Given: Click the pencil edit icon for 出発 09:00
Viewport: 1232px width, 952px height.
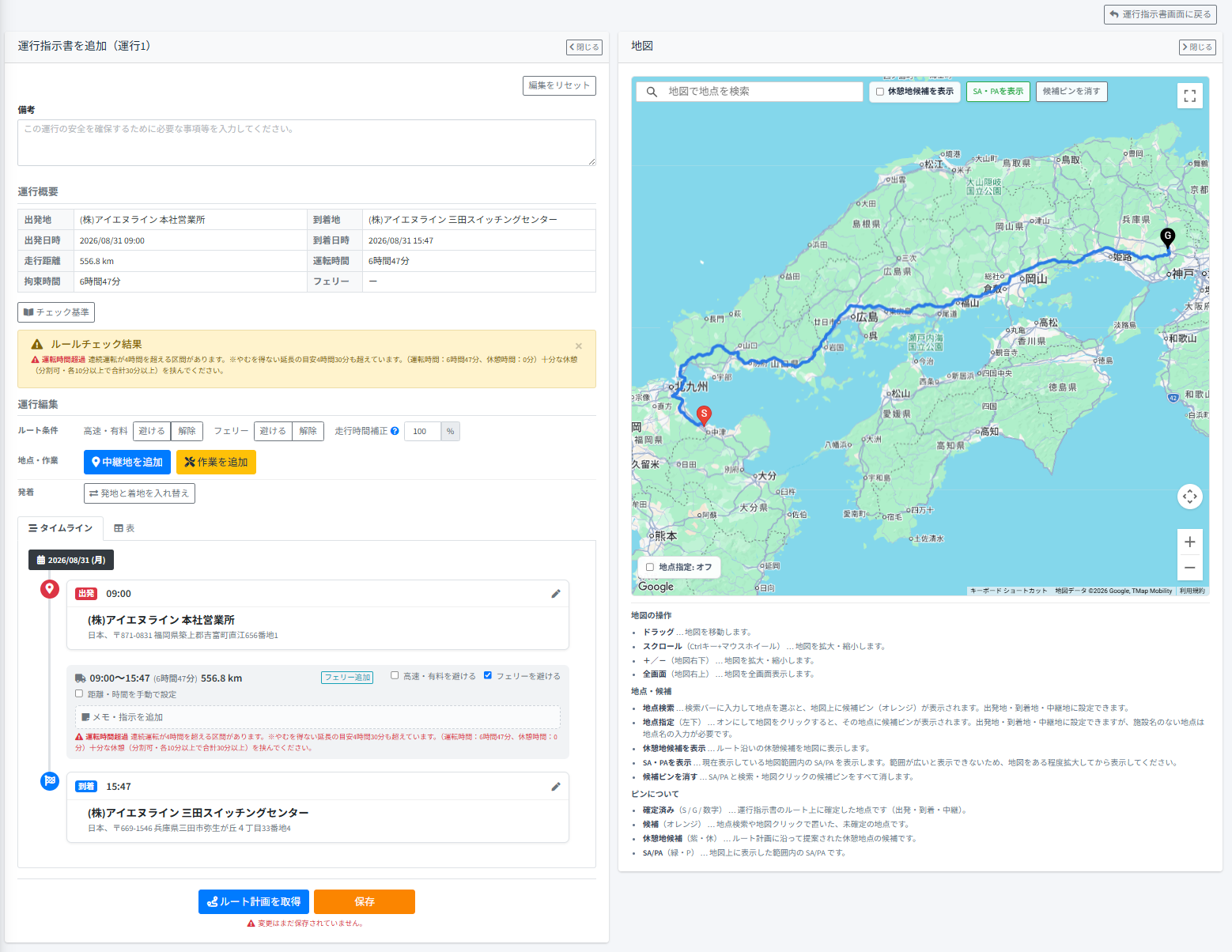Looking at the screenshot, I should point(556,594).
